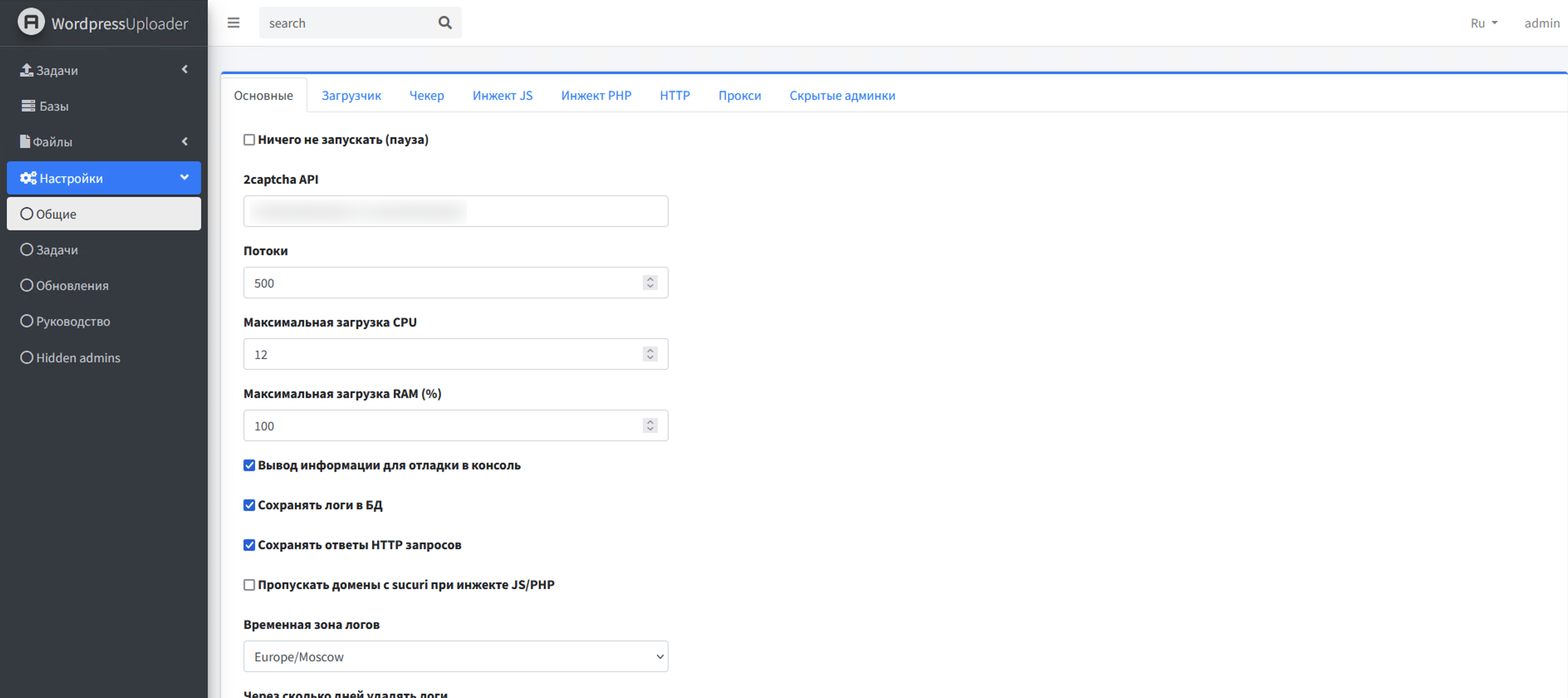The width and height of the screenshot is (1568, 698).
Task: Toggle the hamburger sidebar menu icon
Action: click(x=233, y=22)
